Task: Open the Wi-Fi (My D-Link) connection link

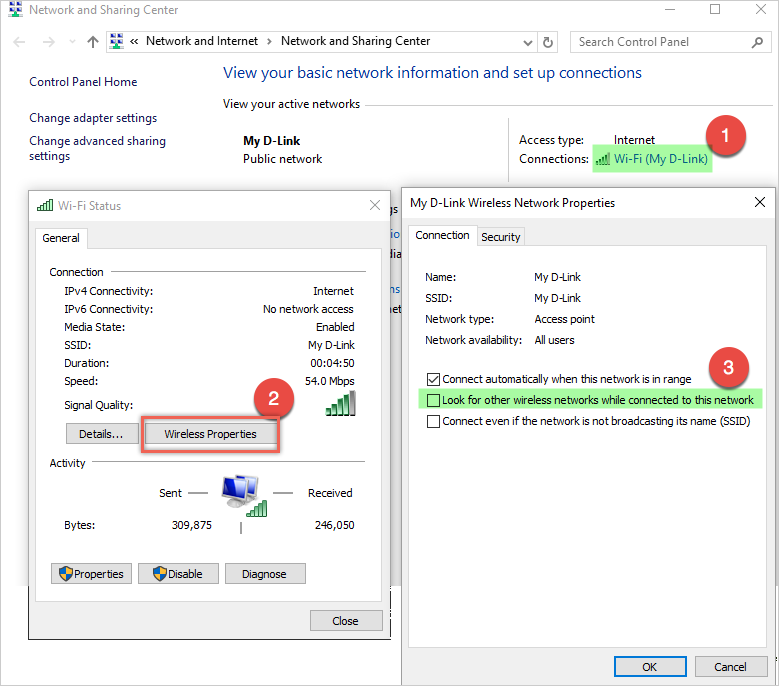Action: (661, 159)
